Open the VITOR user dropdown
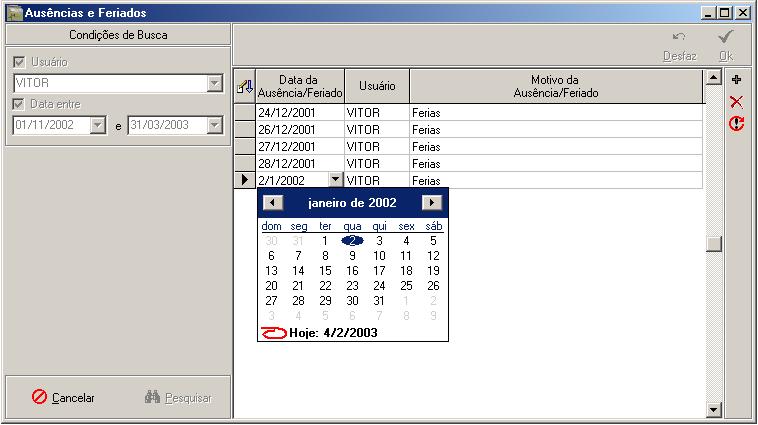The height and width of the screenshot is (425, 758). click(x=214, y=83)
